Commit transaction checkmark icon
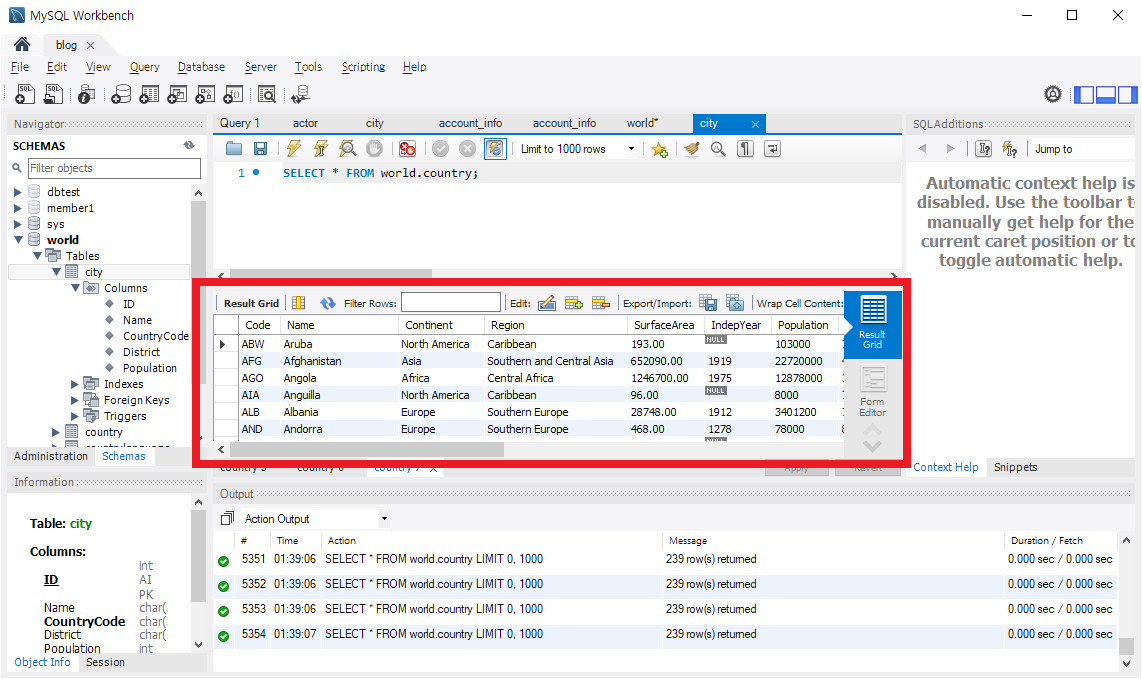This screenshot has height=679, width=1142. point(441,149)
